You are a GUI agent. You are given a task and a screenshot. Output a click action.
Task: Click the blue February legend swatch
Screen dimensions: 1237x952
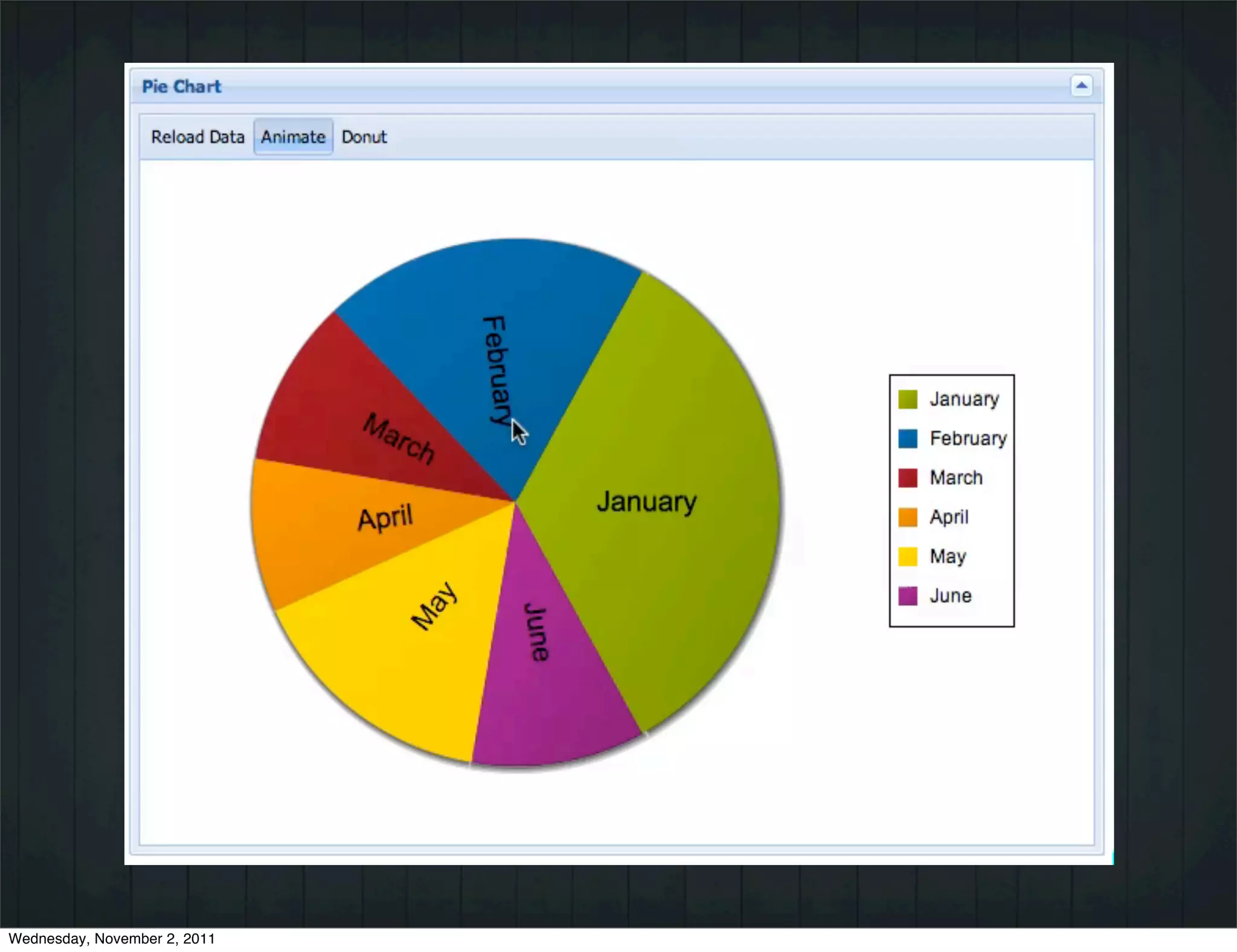[x=907, y=439]
